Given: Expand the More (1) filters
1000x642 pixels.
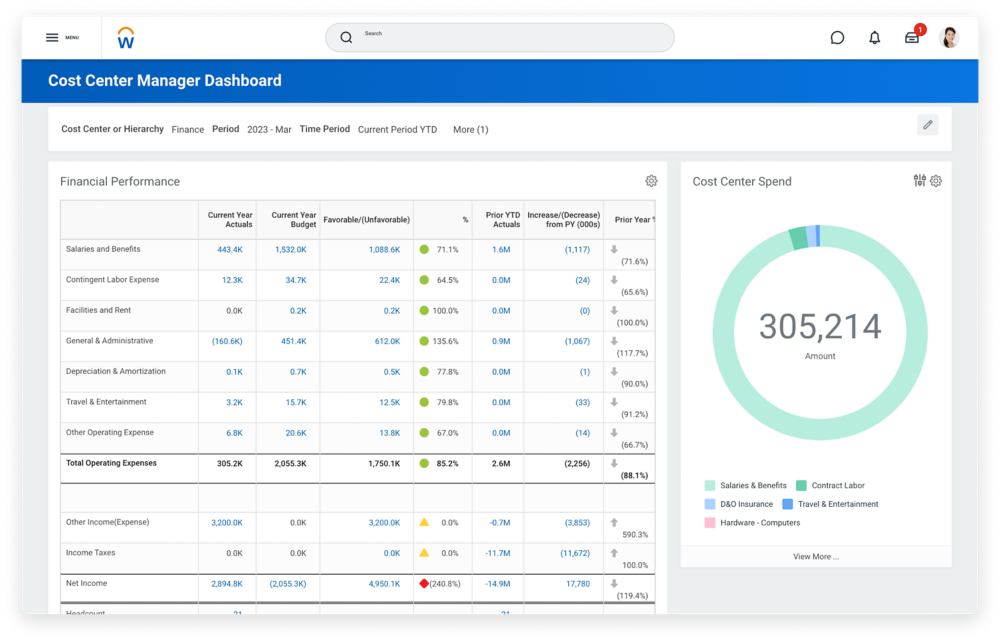Looking at the screenshot, I should pyautogui.click(x=470, y=130).
